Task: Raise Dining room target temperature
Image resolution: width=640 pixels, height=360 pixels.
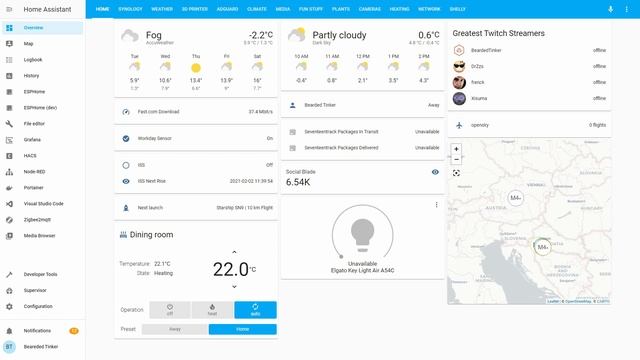Action: coord(234,252)
